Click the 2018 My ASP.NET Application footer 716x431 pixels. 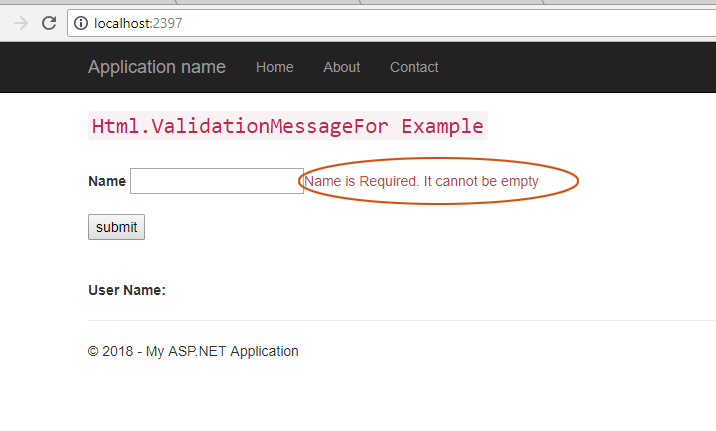pos(193,351)
